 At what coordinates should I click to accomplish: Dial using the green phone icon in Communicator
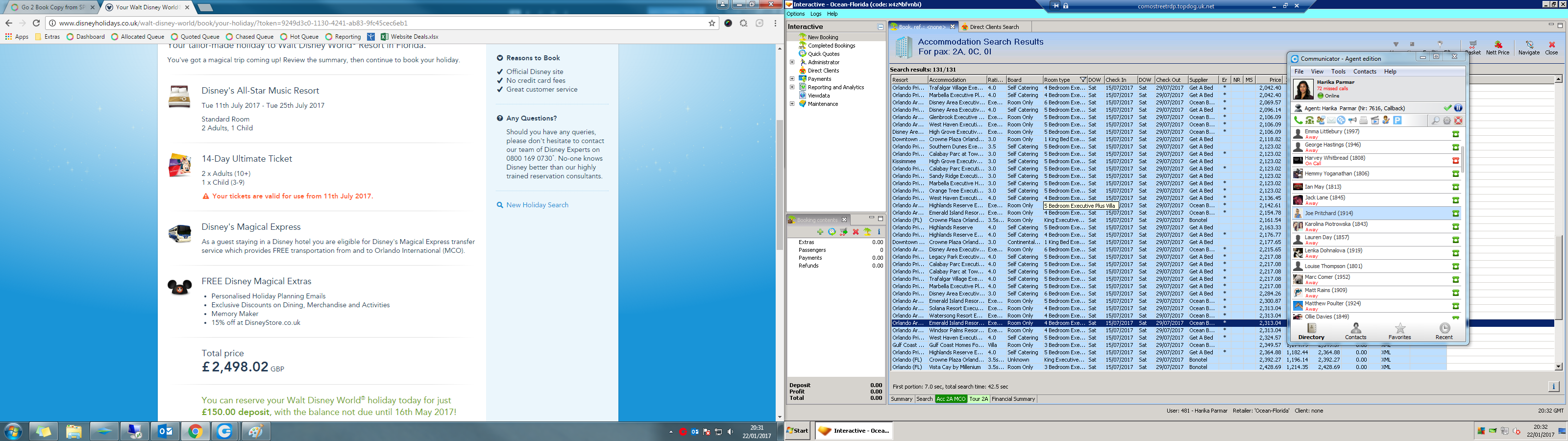(x=1298, y=121)
